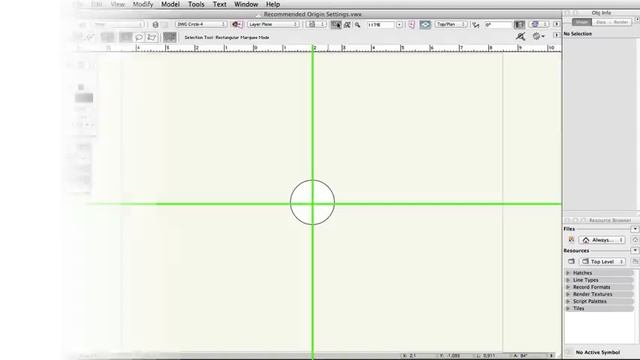Image resolution: width=640 pixels, height=360 pixels.
Task: Open the gear options dropdown in tool bar
Action: [538, 36]
